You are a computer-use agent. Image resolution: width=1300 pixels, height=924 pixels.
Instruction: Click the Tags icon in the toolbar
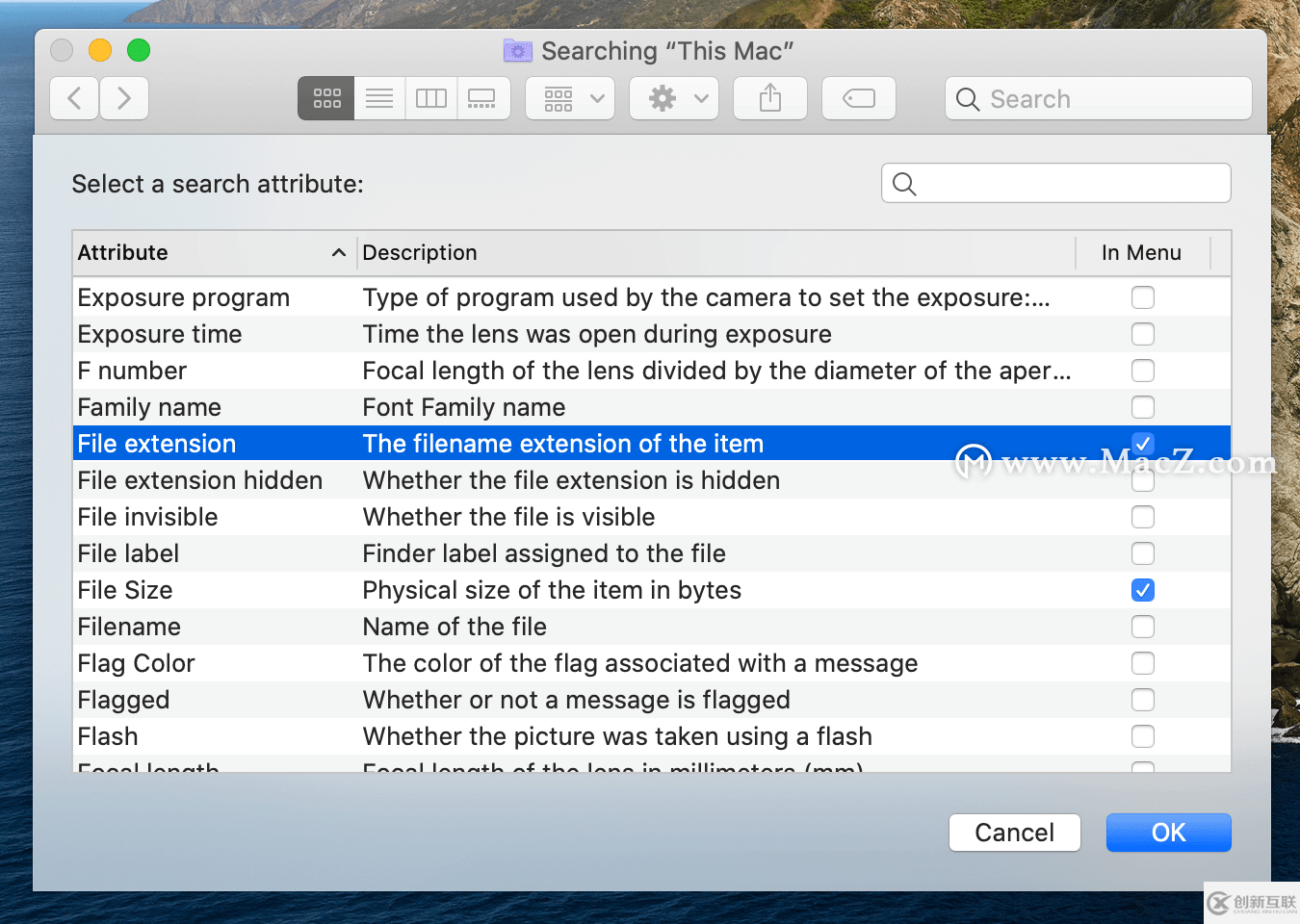858,97
